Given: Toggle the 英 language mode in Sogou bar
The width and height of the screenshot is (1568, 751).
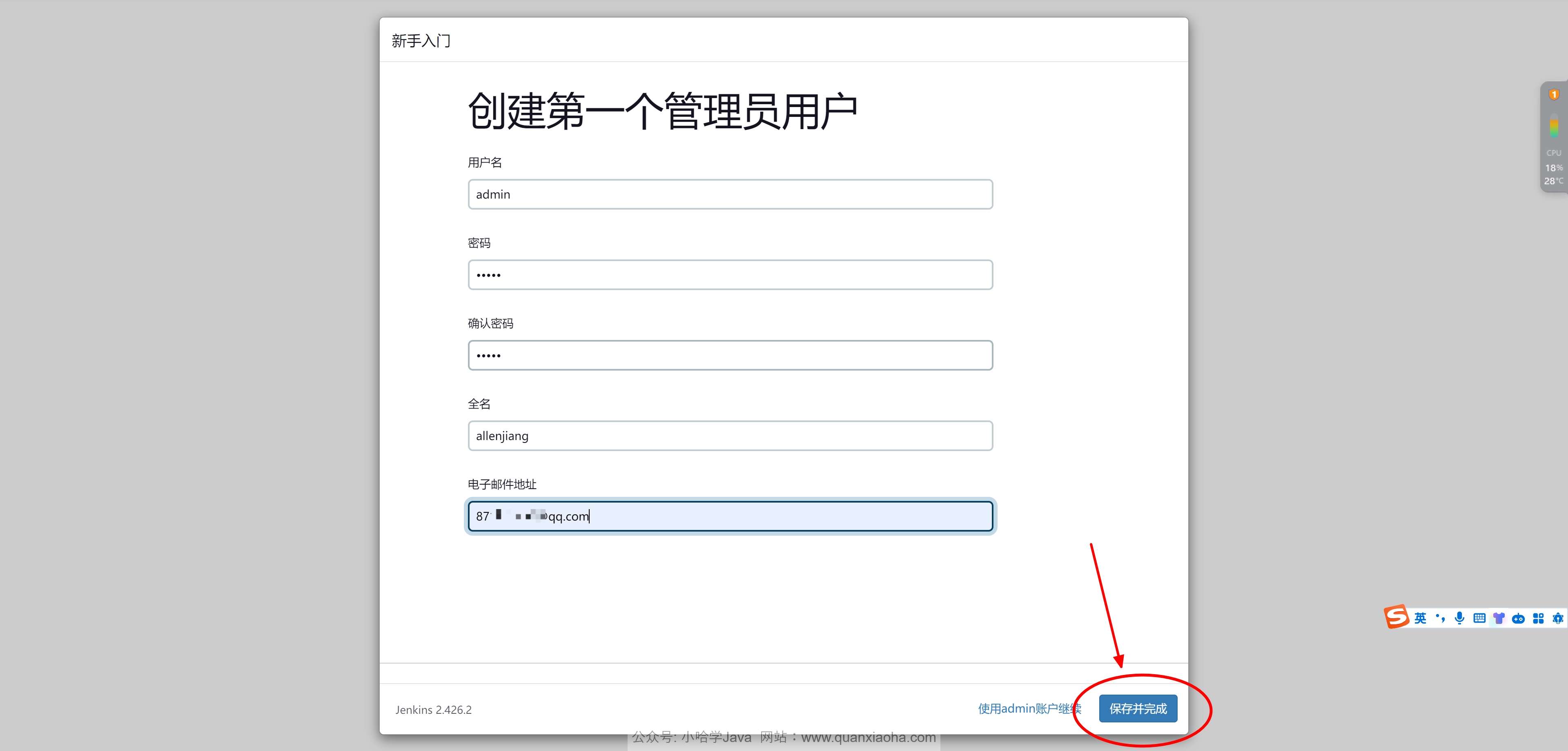Looking at the screenshot, I should (x=1420, y=618).
